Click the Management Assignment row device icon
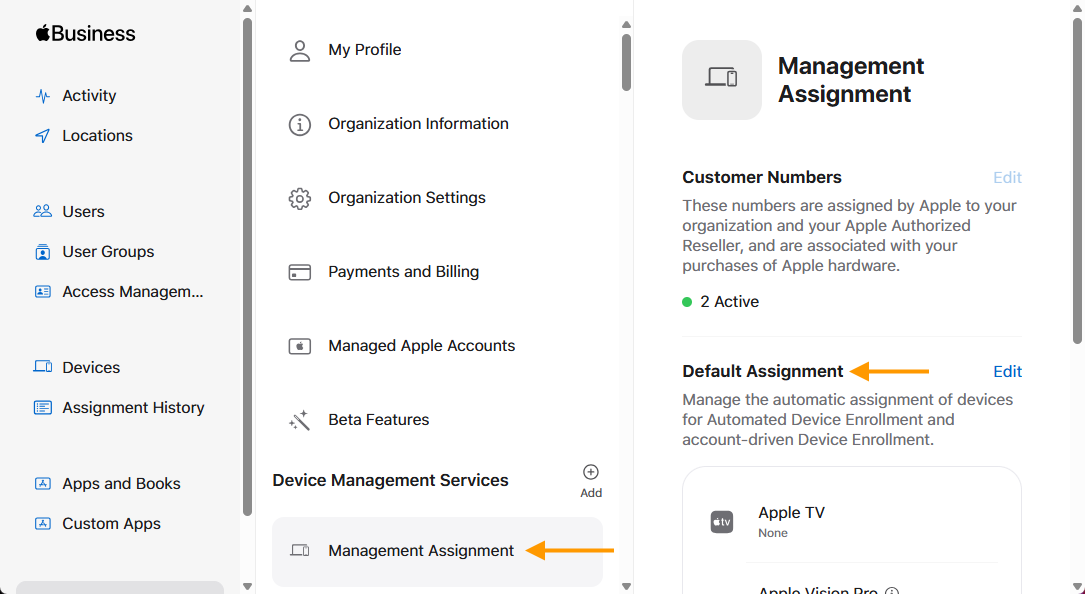 click(300, 550)
